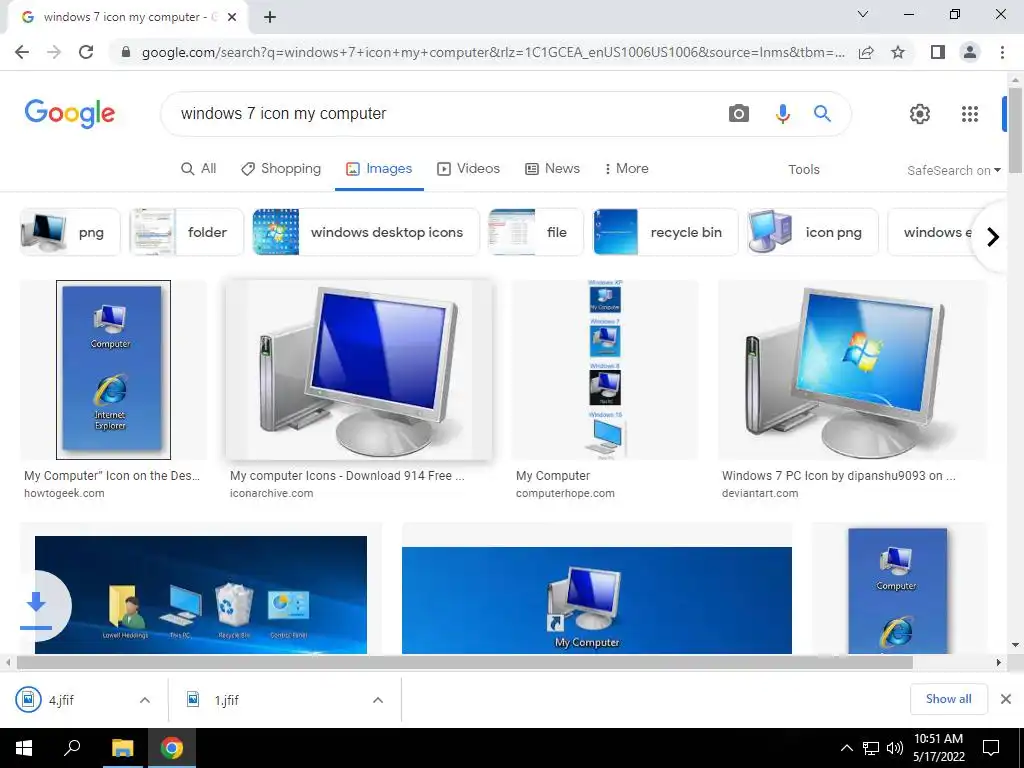The image size is (1024, 768).
Task: Click the Google logo
Action: coord(70,114)
